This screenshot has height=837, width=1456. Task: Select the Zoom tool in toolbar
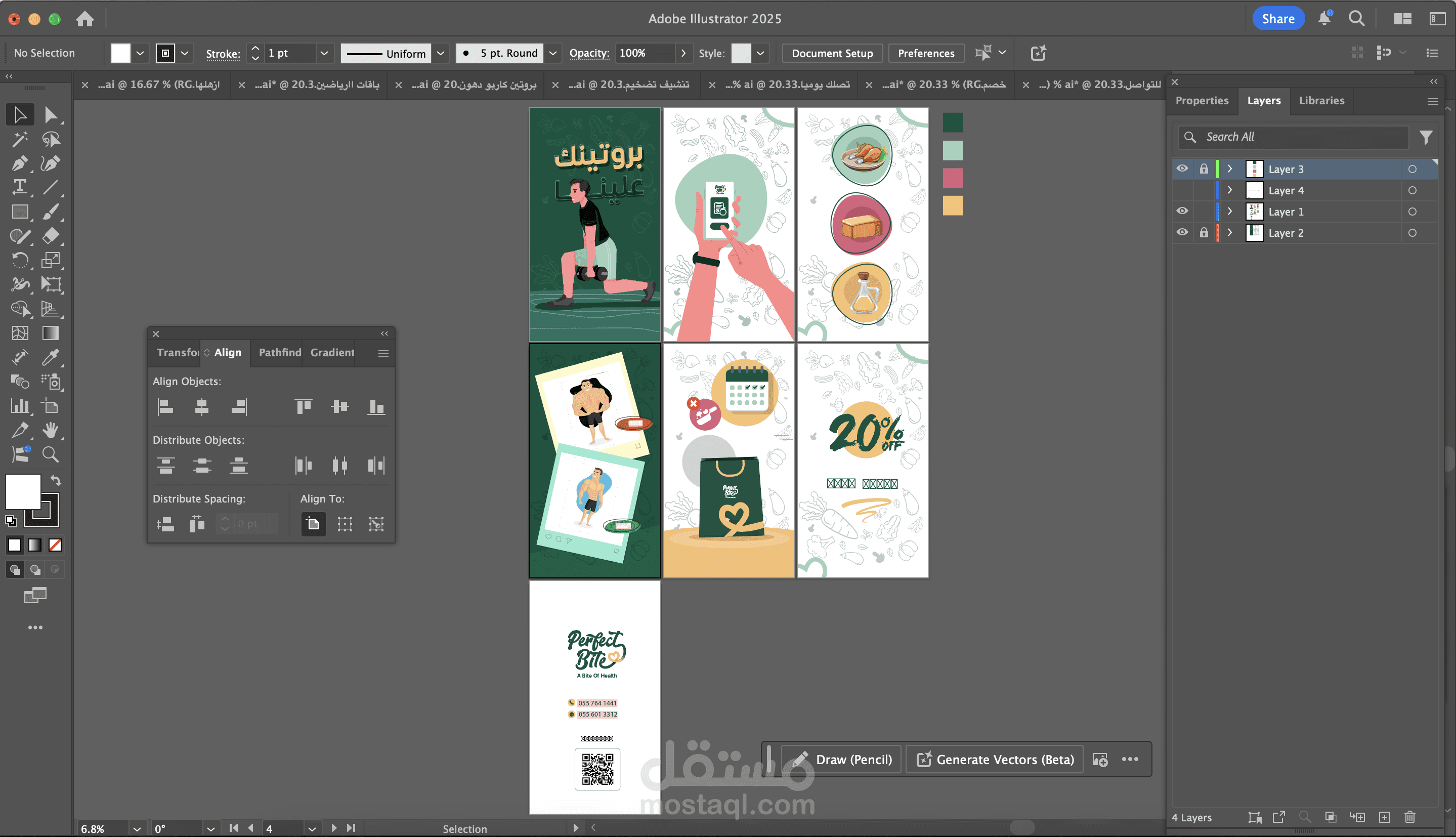coord(50,455)
